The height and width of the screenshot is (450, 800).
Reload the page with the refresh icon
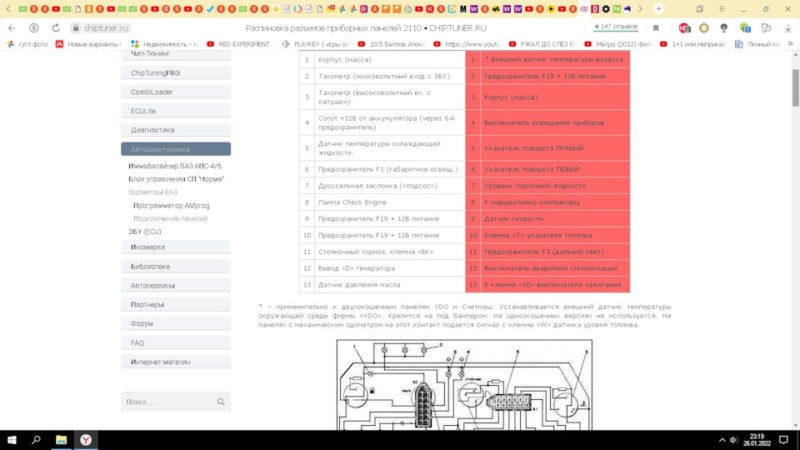click(56, 28)
